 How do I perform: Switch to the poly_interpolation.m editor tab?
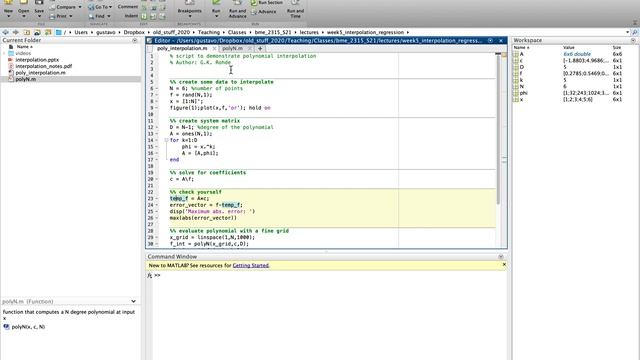(x=182, y=49)
